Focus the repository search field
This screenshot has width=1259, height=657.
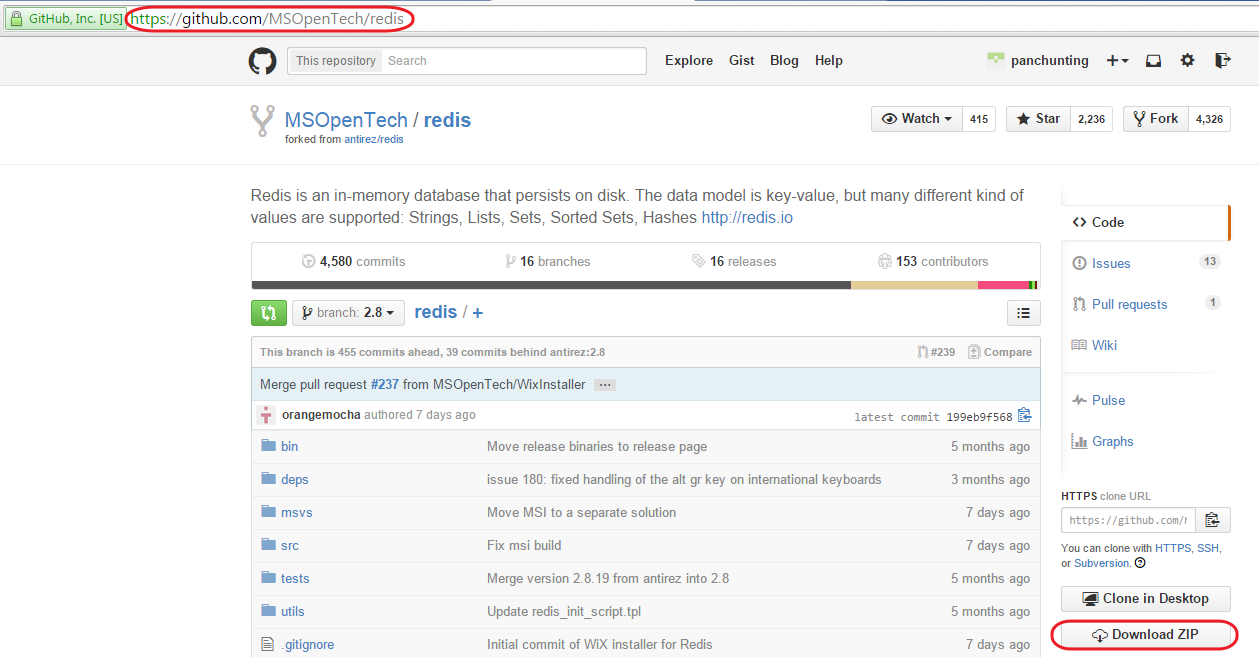pyautogui.click(x=512, y=61)
